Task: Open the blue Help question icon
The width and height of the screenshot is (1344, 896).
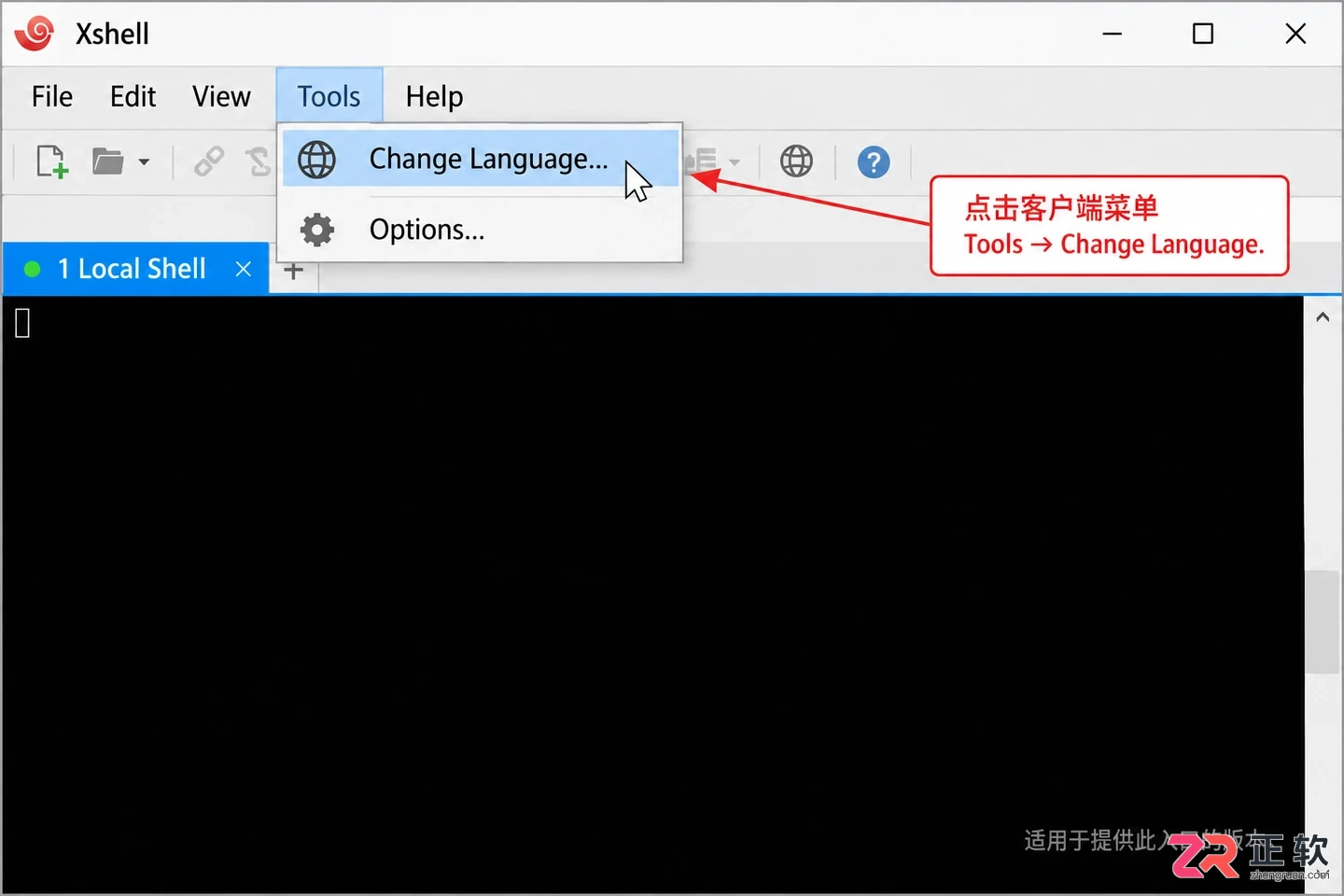Action: (x=874, y=161)
